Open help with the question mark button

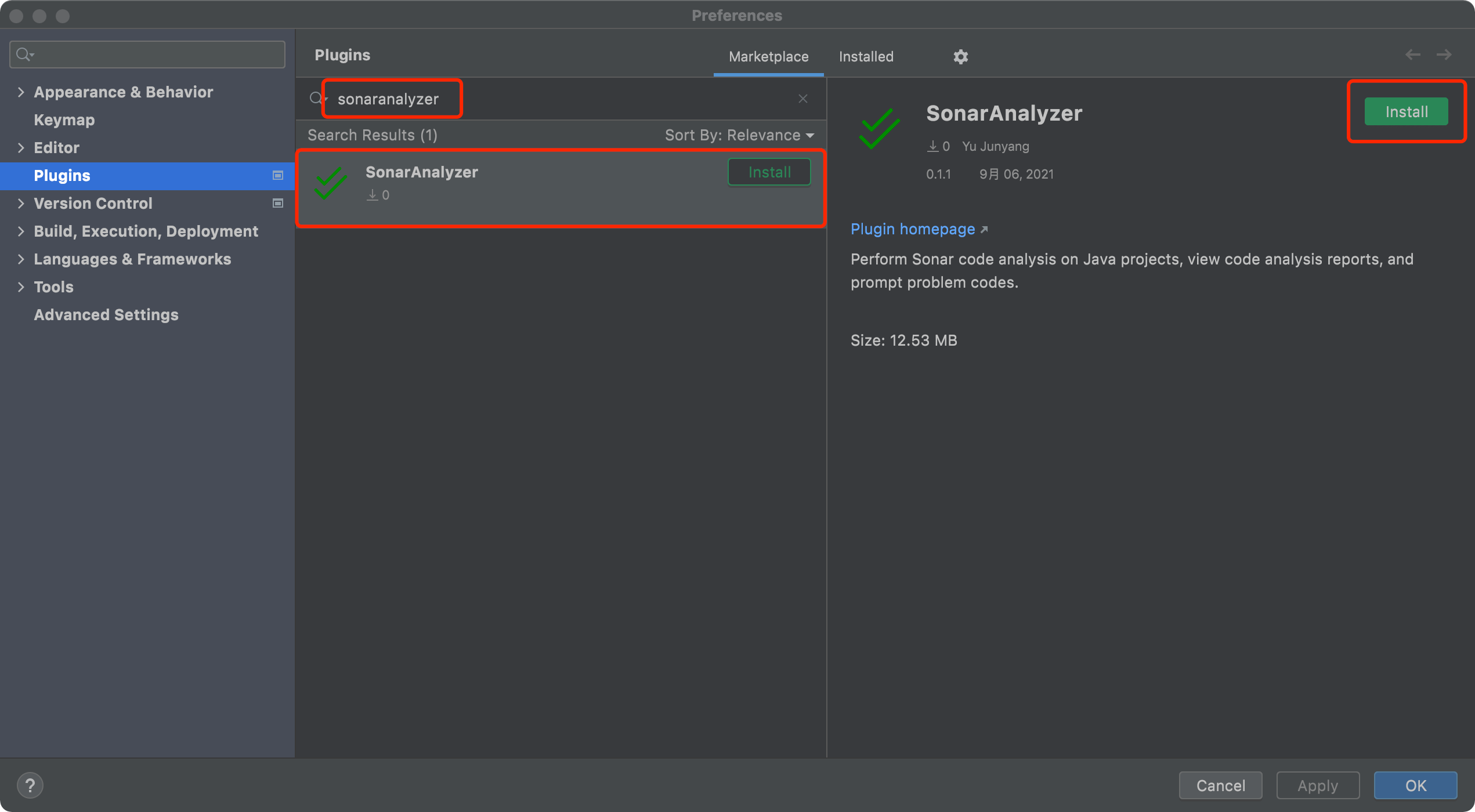coord(30,785)
